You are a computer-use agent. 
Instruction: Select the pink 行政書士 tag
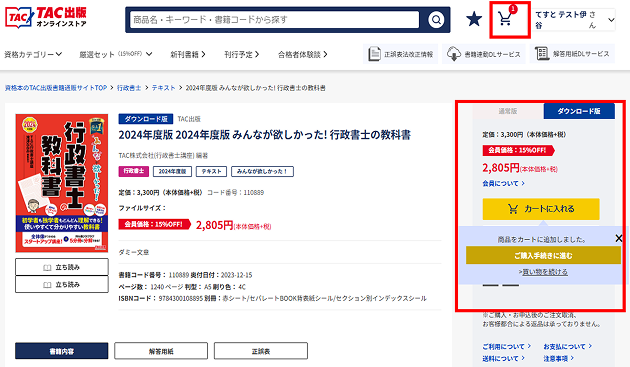coord(134,171)
